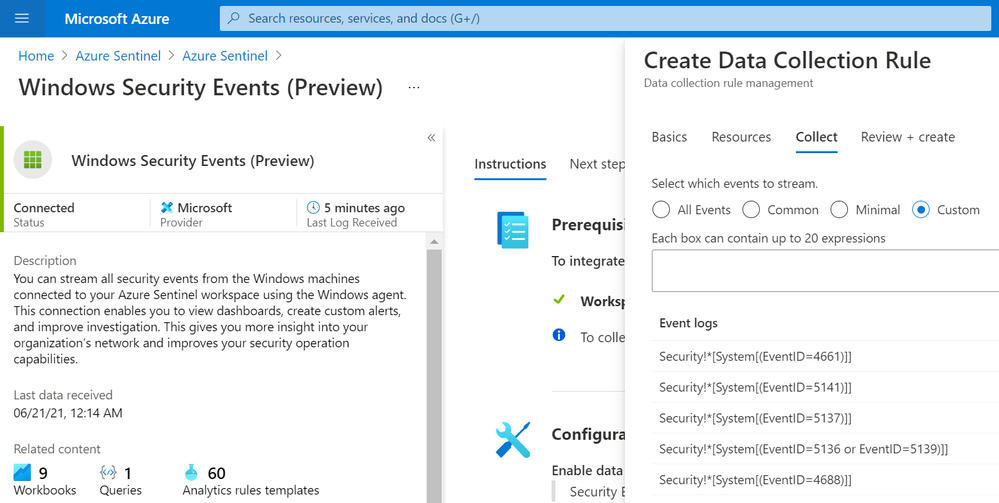Click the Configuration tools icon
The image size is (999, 503).
[513, 440]
